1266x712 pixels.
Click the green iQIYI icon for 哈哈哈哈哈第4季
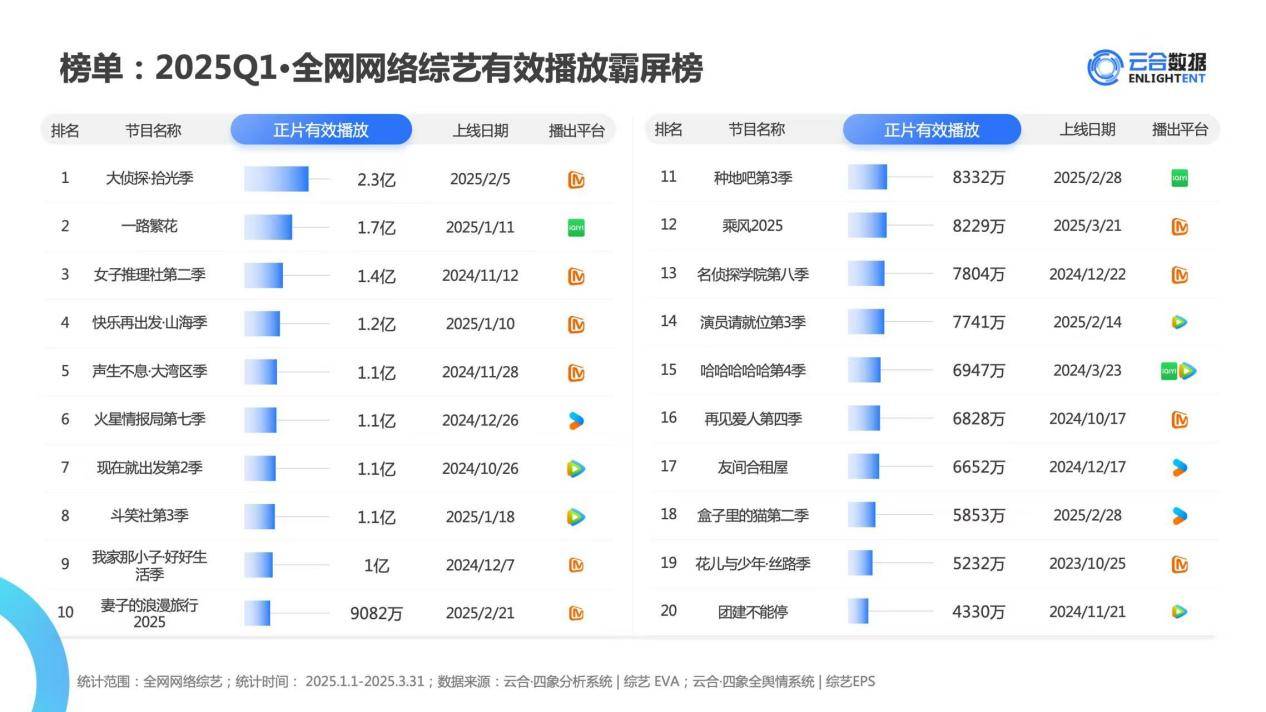[x=1169, y=371]
